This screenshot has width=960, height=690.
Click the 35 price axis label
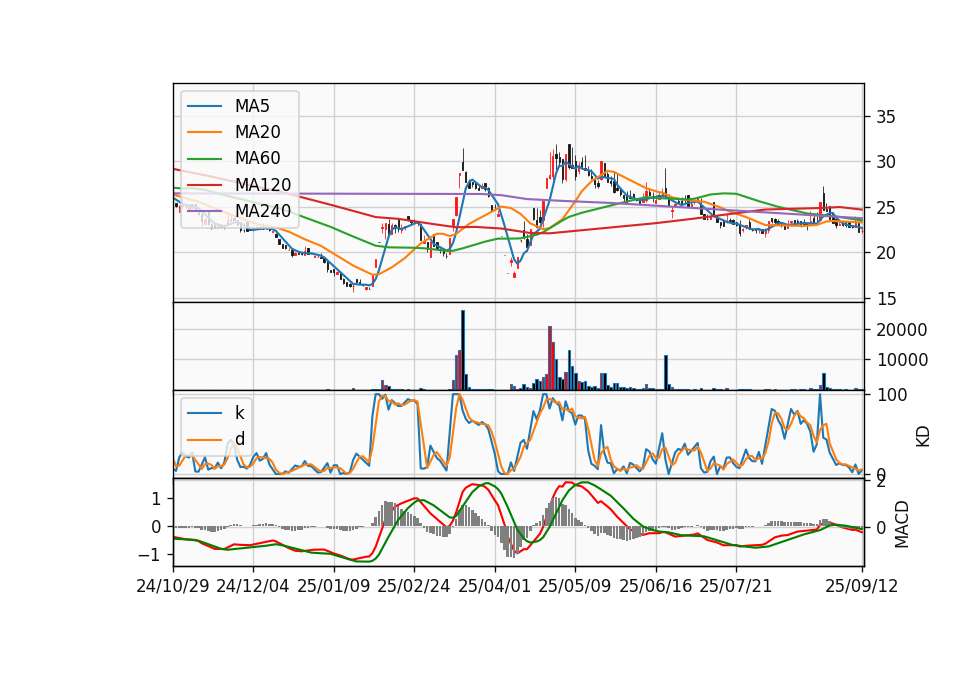pyautogui.click(x=886, y=117)
